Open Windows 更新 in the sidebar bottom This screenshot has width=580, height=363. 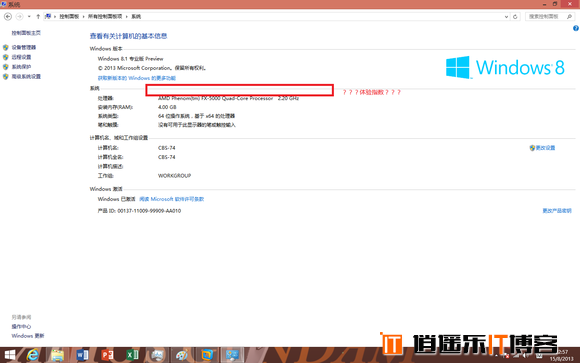pos(28,336)
